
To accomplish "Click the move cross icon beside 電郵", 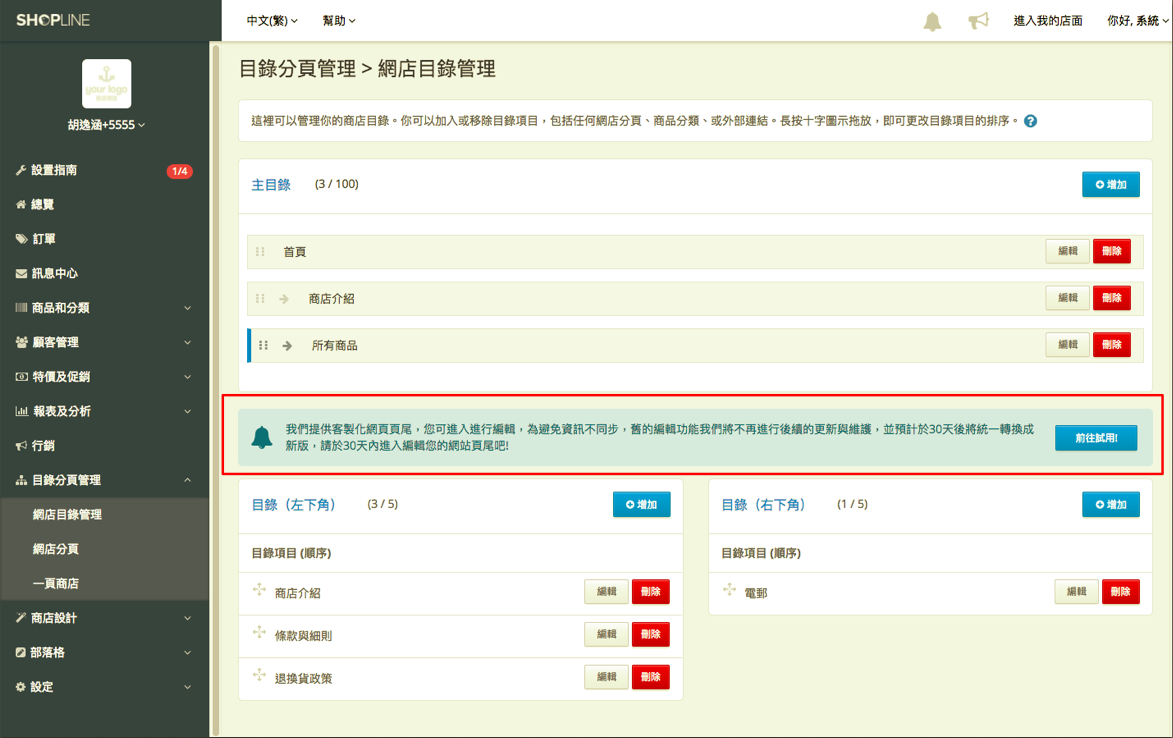I will [729, 590].
